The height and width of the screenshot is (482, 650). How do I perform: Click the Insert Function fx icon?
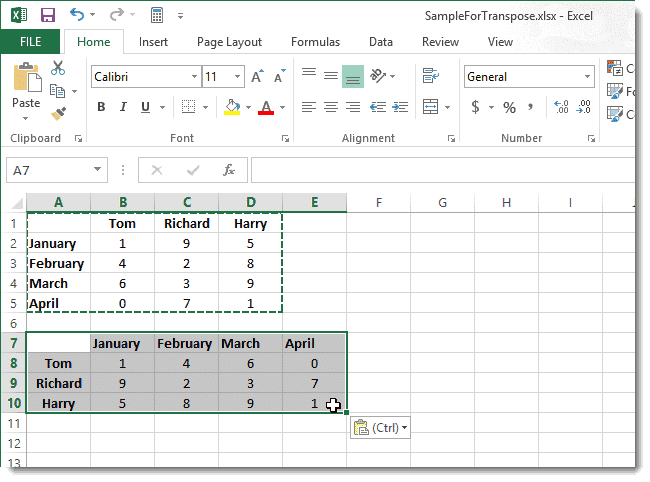click(228, 170)
